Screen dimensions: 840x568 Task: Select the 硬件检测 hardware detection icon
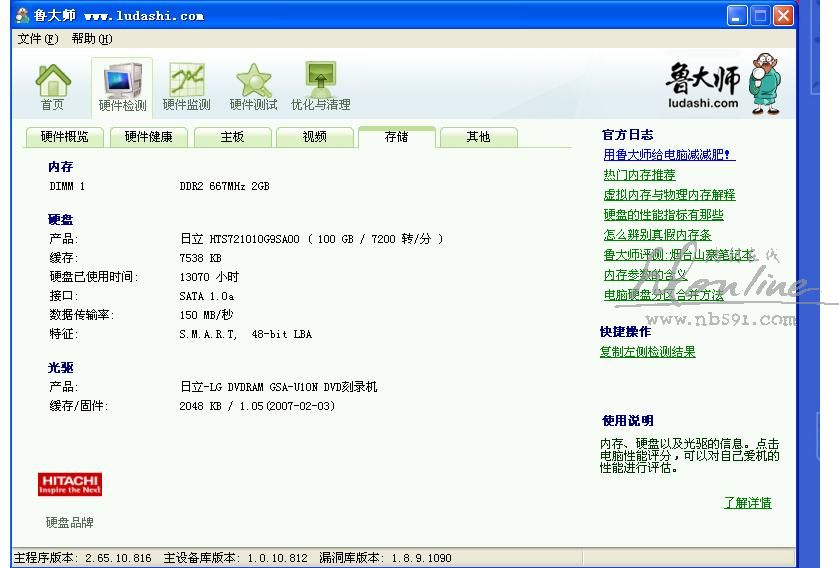[122, 87]
